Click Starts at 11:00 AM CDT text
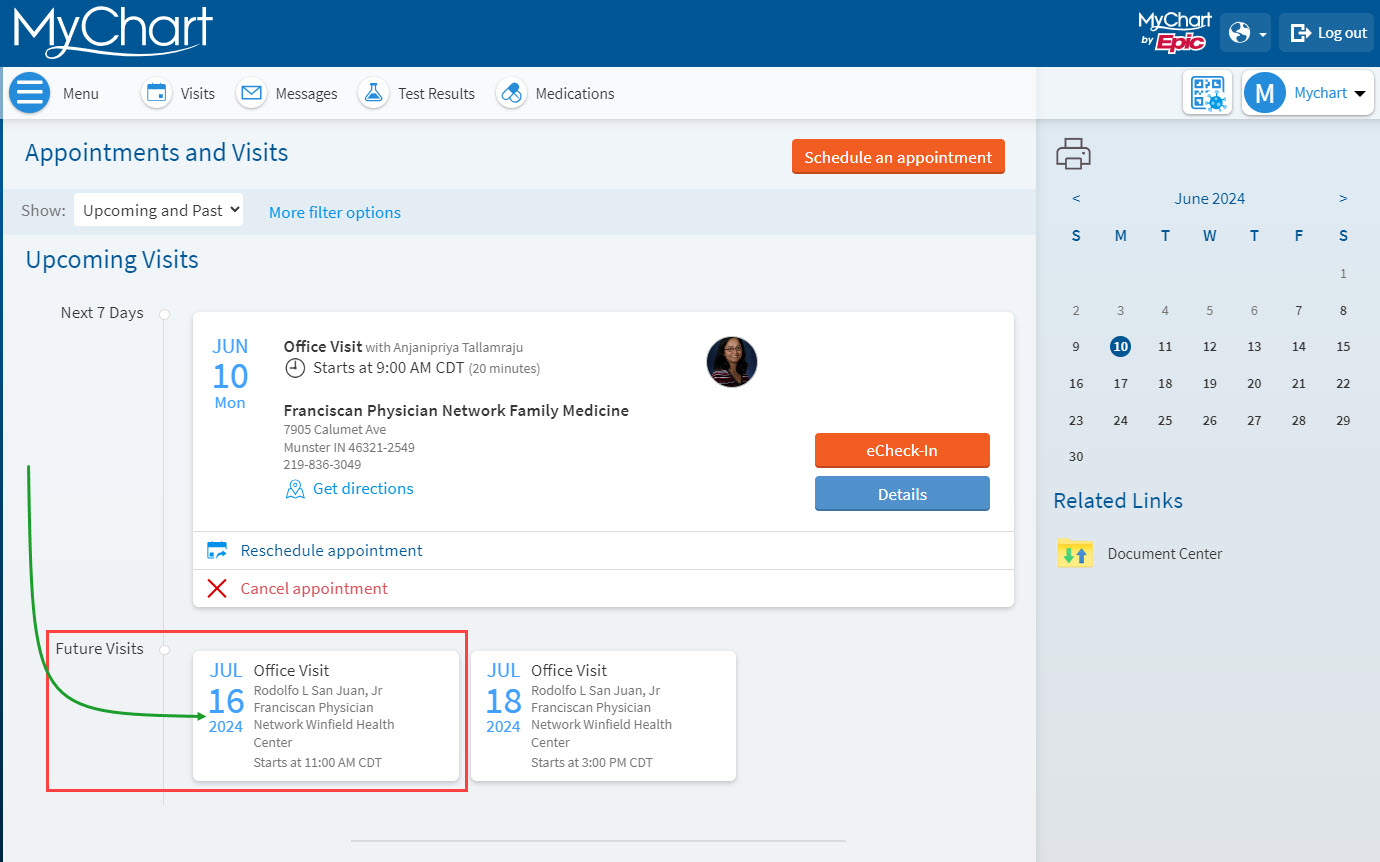 tap(318, 762)
